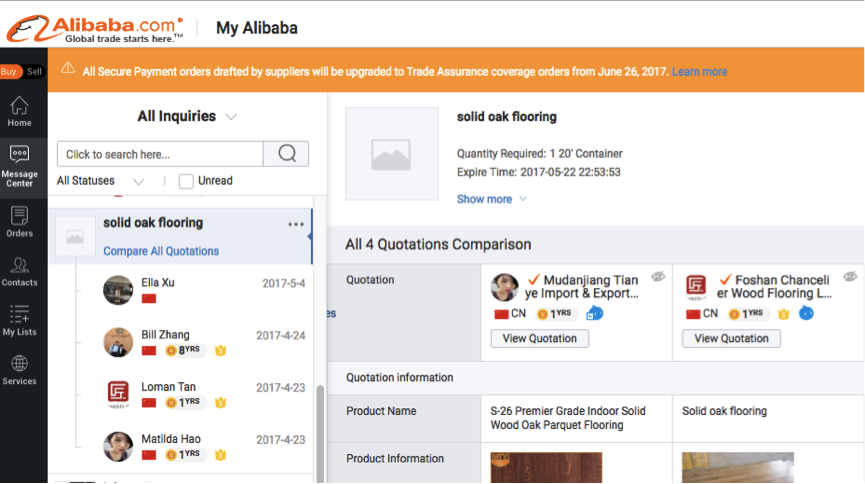The width and height of the screenshot is (865, 484).
Task: Switch to Buy mode toggle
Action: click(9, 72)
